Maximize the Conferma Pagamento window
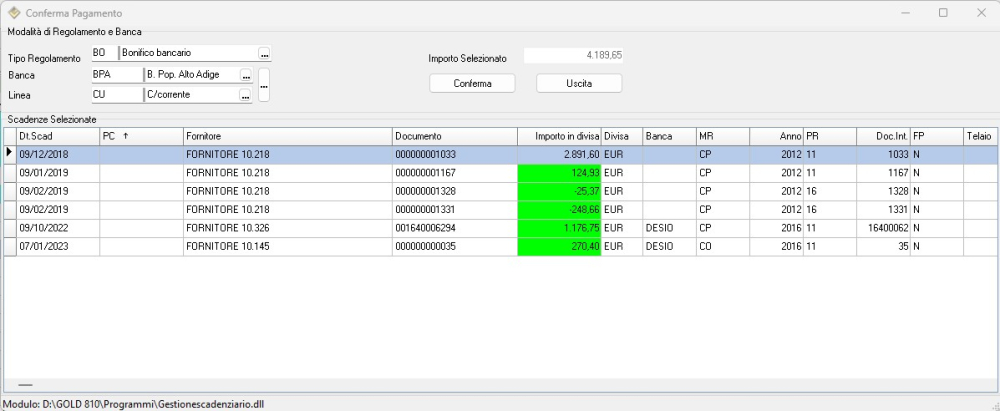Viewport: 1000px width, 411px height. pos(942,13)
